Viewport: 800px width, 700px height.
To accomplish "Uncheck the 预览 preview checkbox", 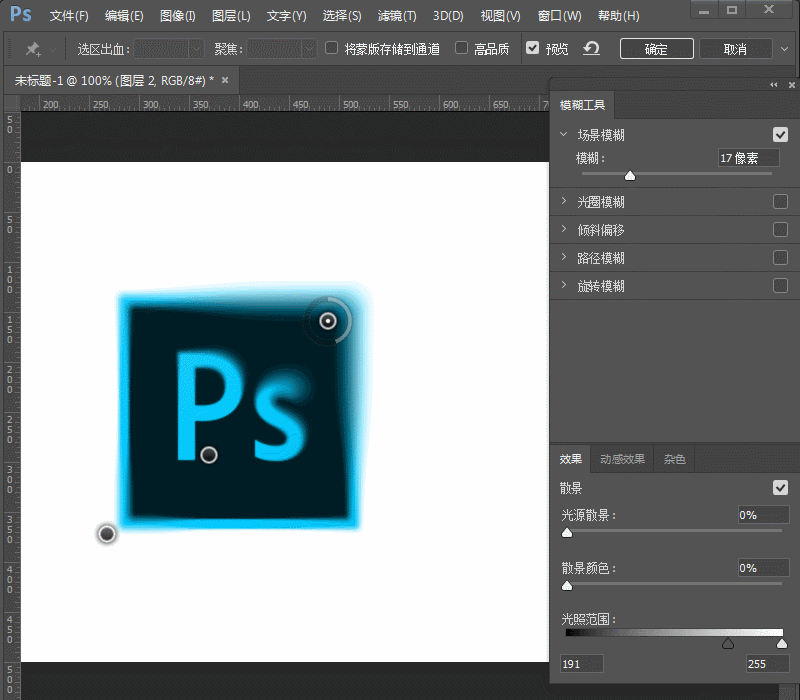I will pos(532,48).
